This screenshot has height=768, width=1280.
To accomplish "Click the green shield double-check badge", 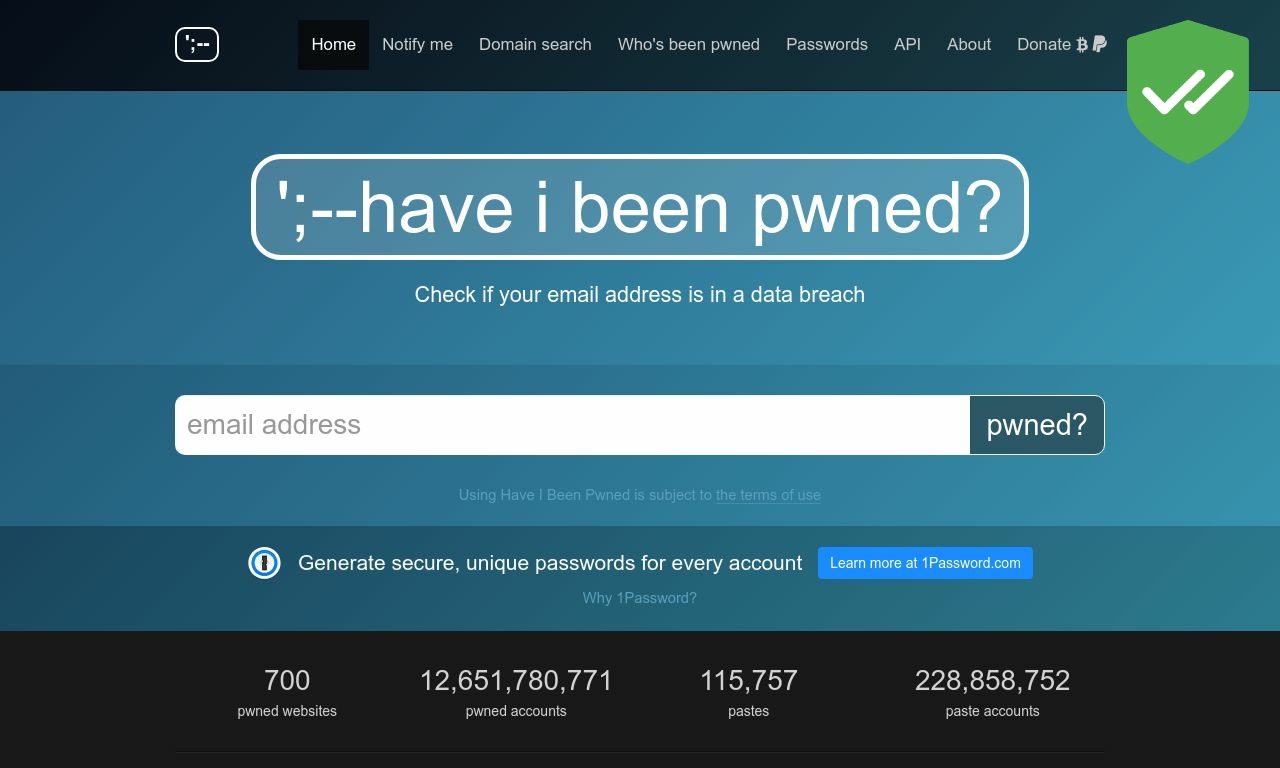I will (1188, 91).
